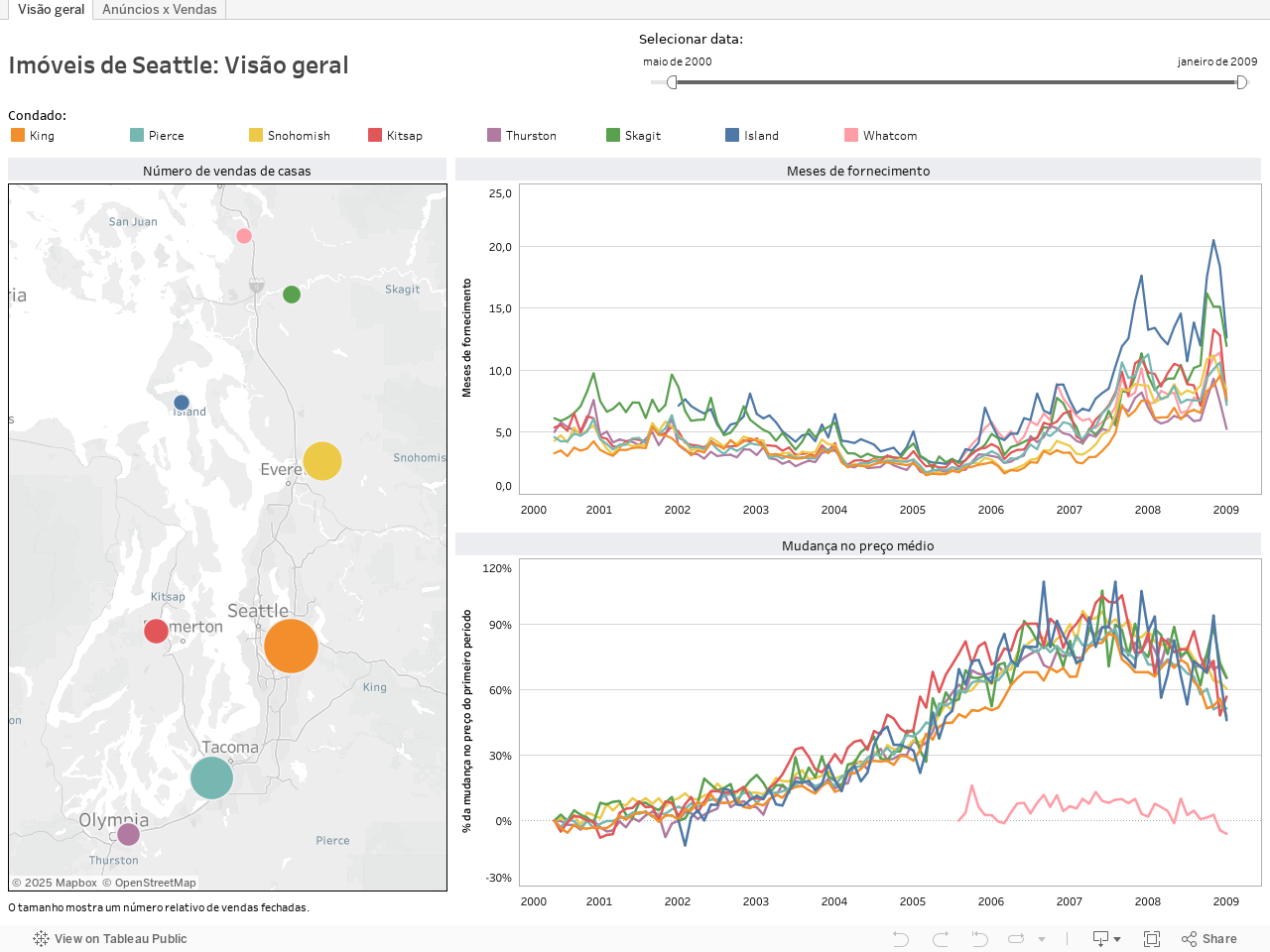Click the Meses de fornecimento chart title
The image size is (1270, 952).
(858, 171)
